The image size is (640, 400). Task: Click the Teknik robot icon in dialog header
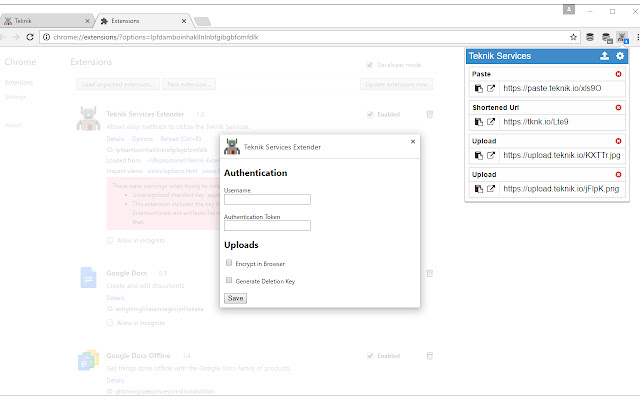click(x=232, y=147)
